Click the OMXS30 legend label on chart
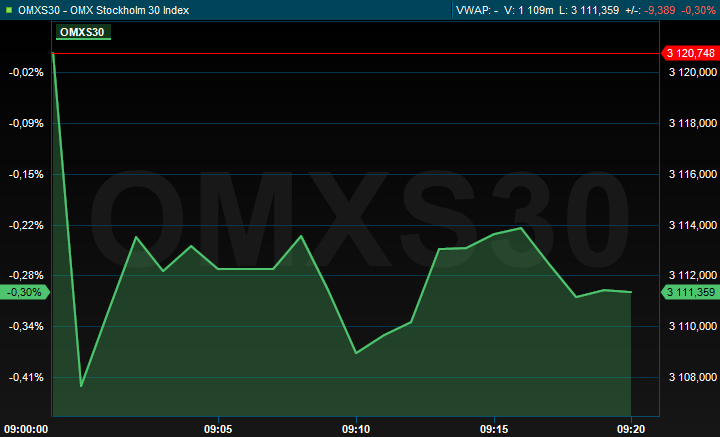The image size is (720, 437). coord(82,32)
